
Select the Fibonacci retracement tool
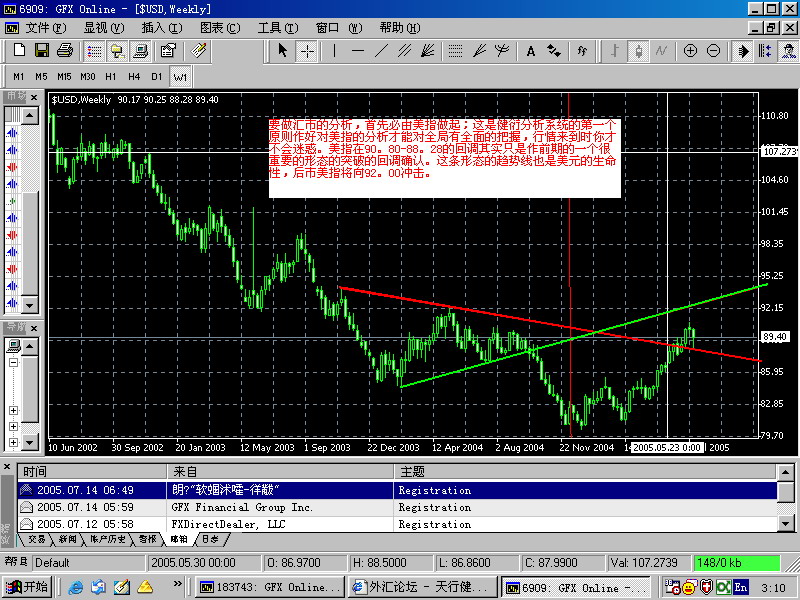pos(455,51)
